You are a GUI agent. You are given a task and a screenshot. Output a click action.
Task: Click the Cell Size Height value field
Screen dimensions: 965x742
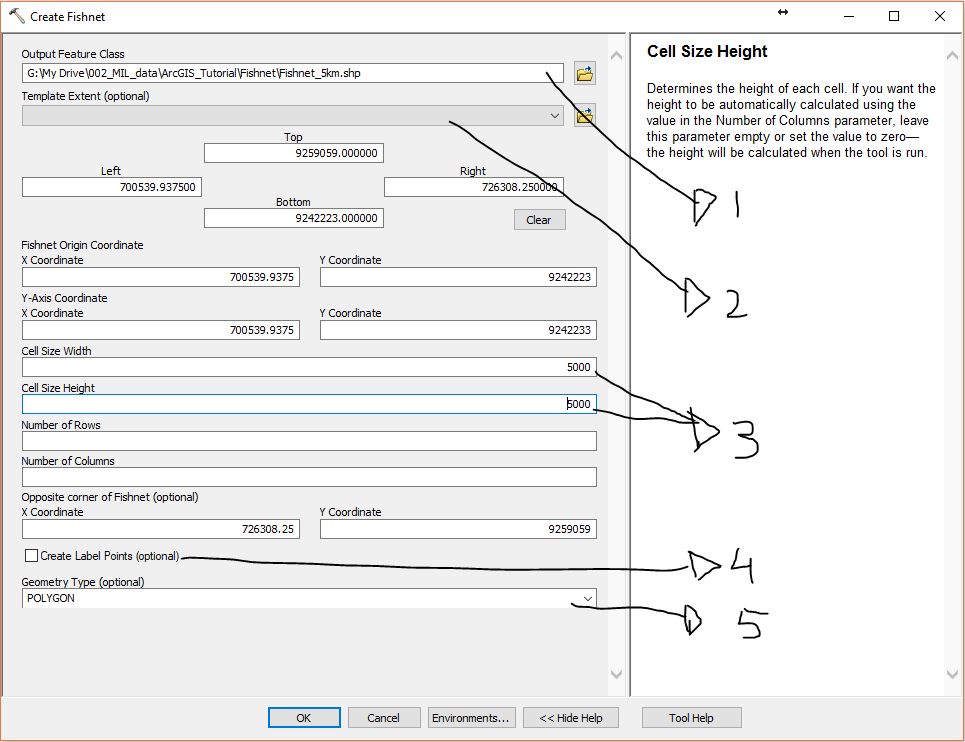[307, 403]
